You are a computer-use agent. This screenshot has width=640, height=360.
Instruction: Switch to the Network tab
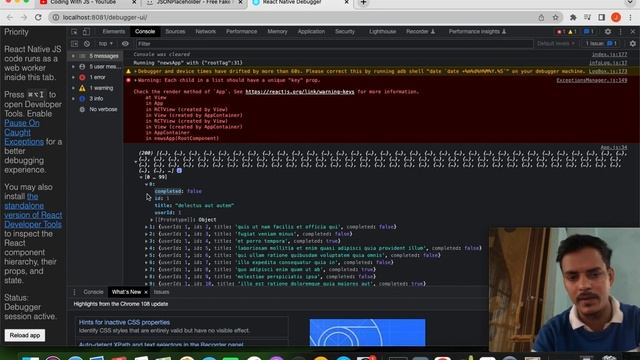pyautogui.click(x=205, y=31)
